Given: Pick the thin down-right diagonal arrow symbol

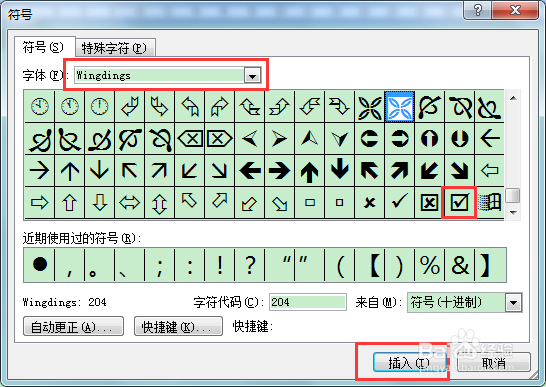Looking at the screenshot, I should click(x=219, y=171).
